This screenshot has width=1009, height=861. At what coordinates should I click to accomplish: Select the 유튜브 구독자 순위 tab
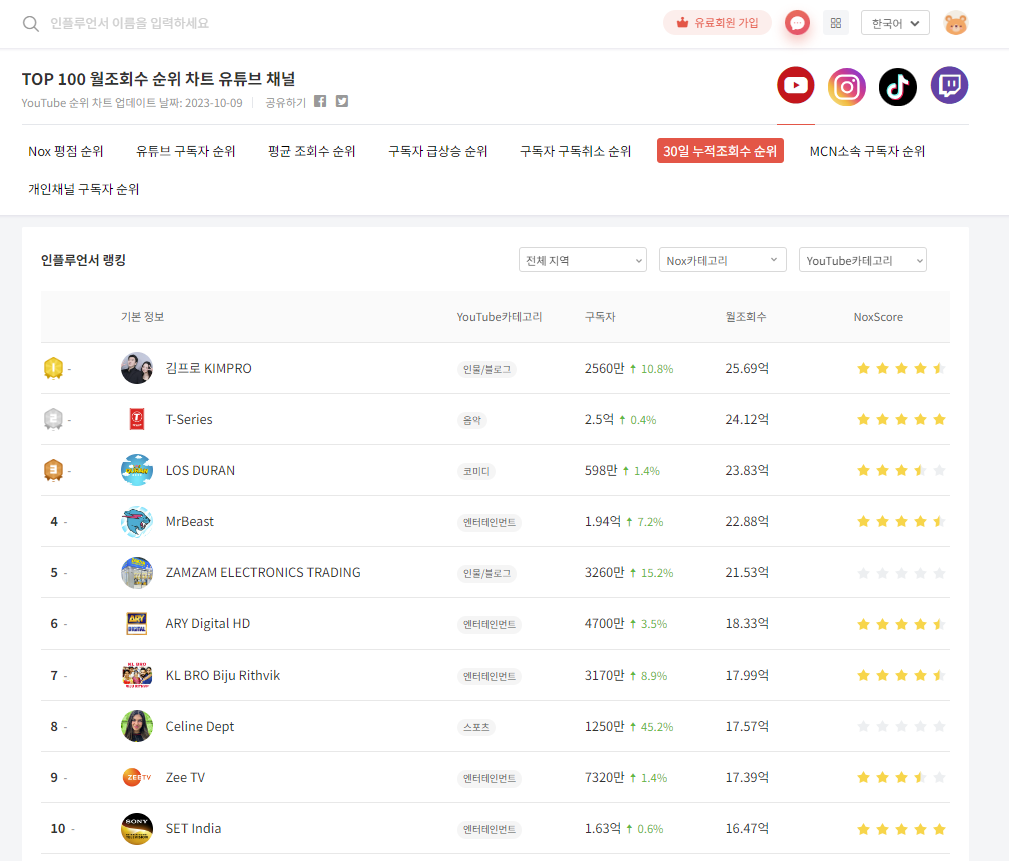185,151
